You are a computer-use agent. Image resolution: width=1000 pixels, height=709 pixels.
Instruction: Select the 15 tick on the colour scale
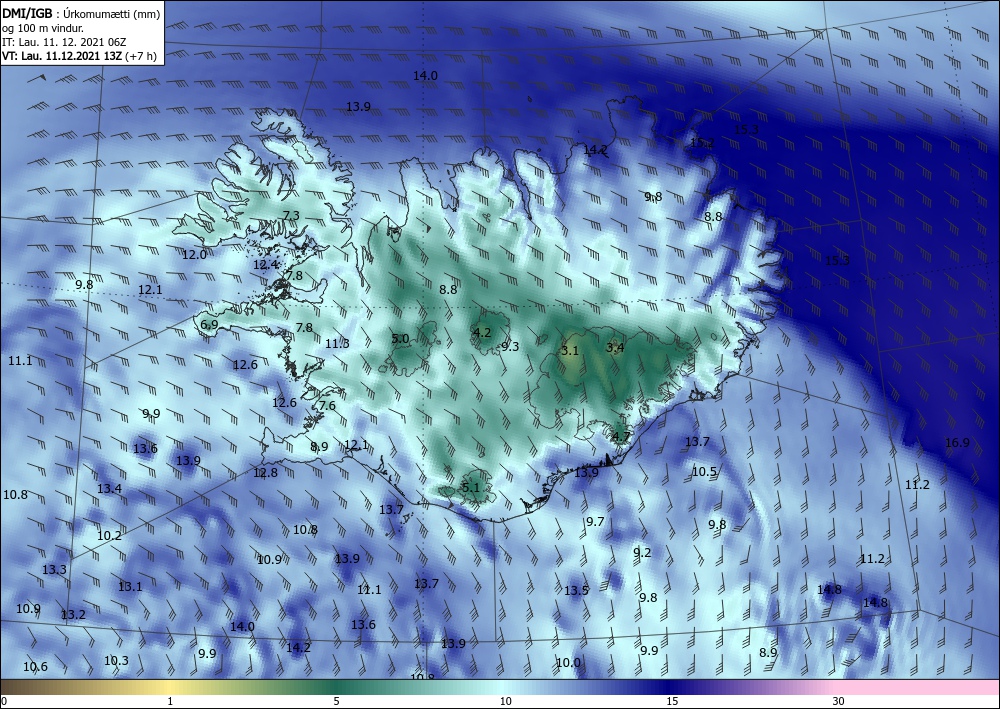(672, 701)
